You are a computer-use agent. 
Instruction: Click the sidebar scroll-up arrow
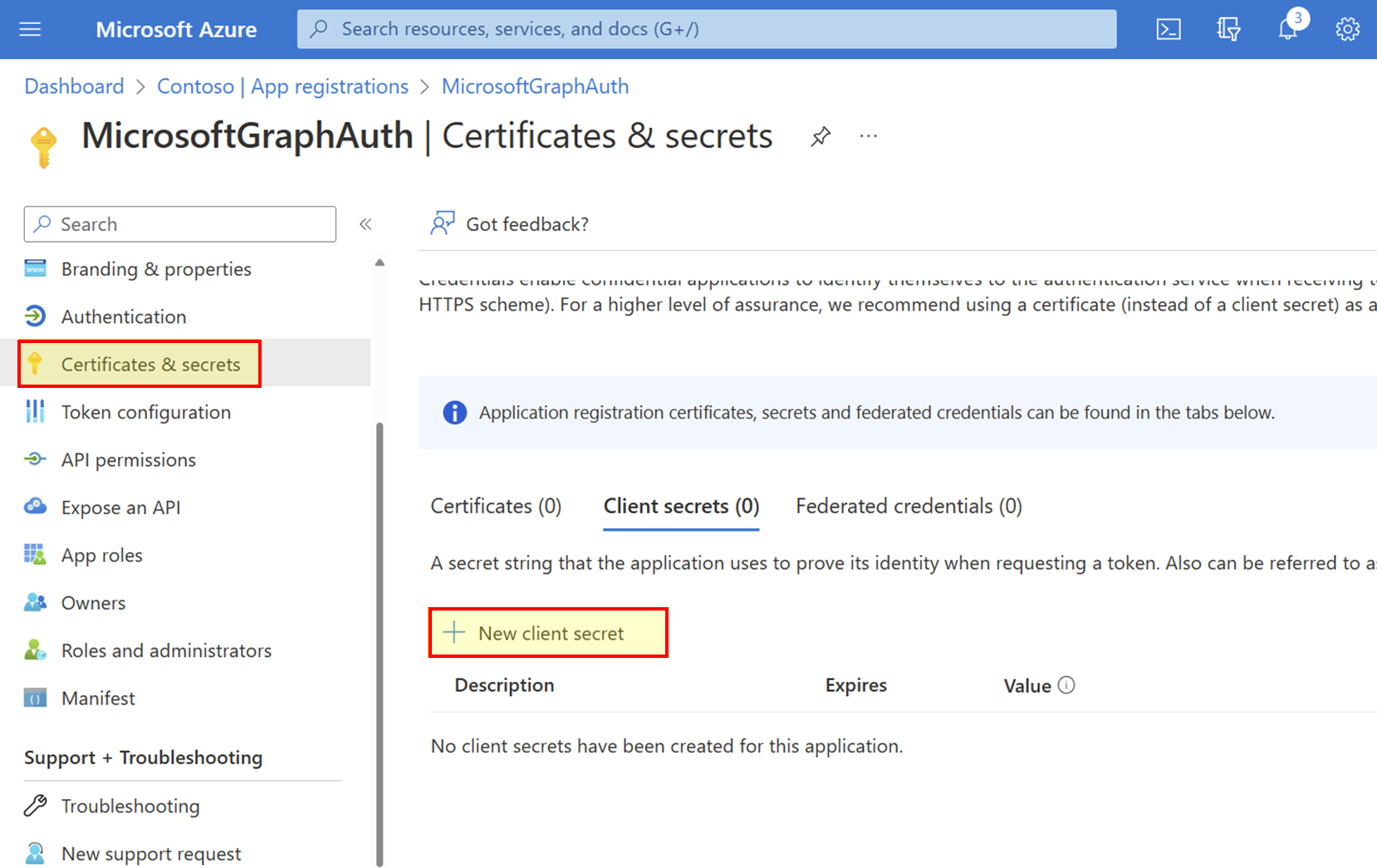(380, 262)
